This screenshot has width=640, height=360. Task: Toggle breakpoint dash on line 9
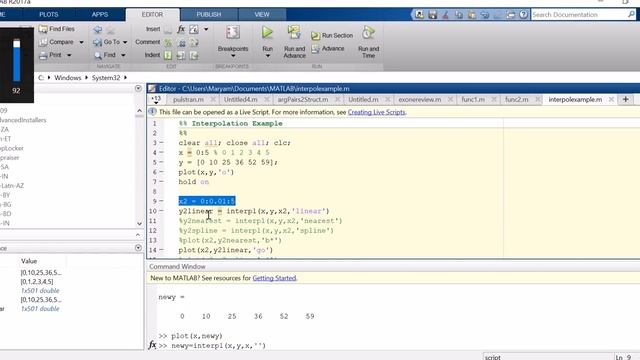162,201
